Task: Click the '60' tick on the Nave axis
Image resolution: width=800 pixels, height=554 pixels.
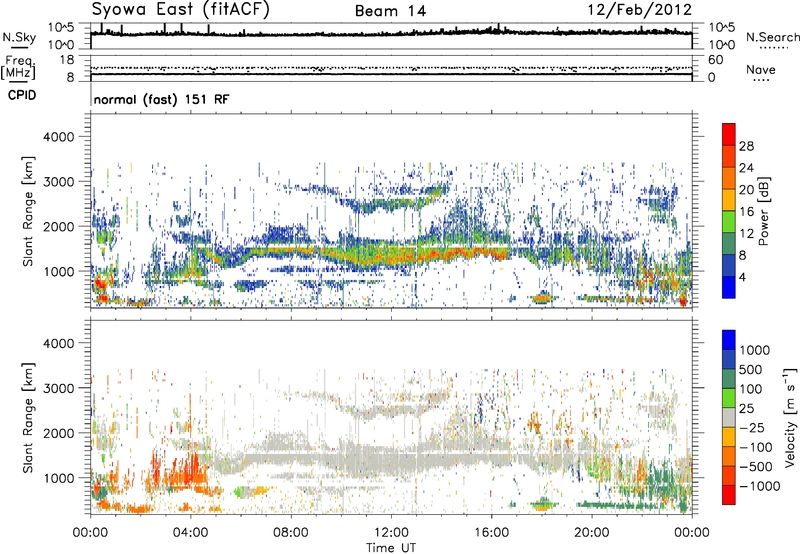Action: tap(716, 60)
